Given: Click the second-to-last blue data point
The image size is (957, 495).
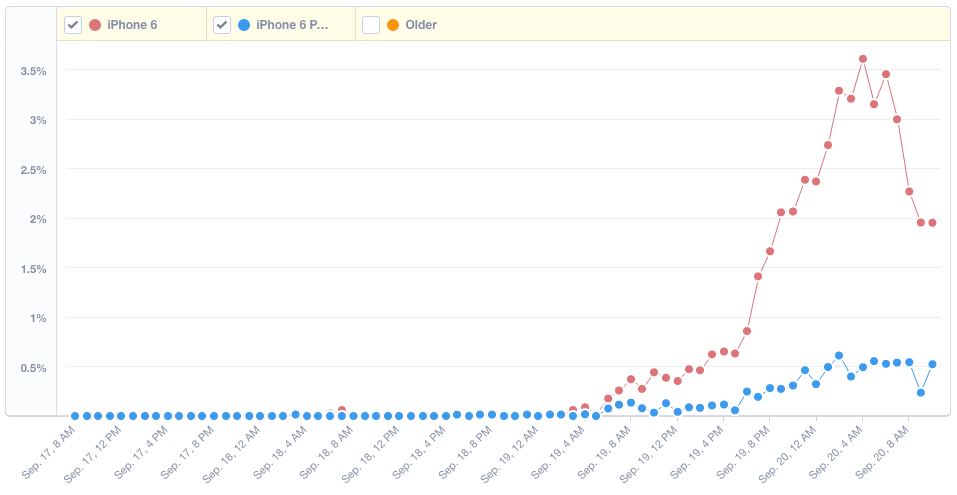Looking at the screenshot, I should pos(920,393).
